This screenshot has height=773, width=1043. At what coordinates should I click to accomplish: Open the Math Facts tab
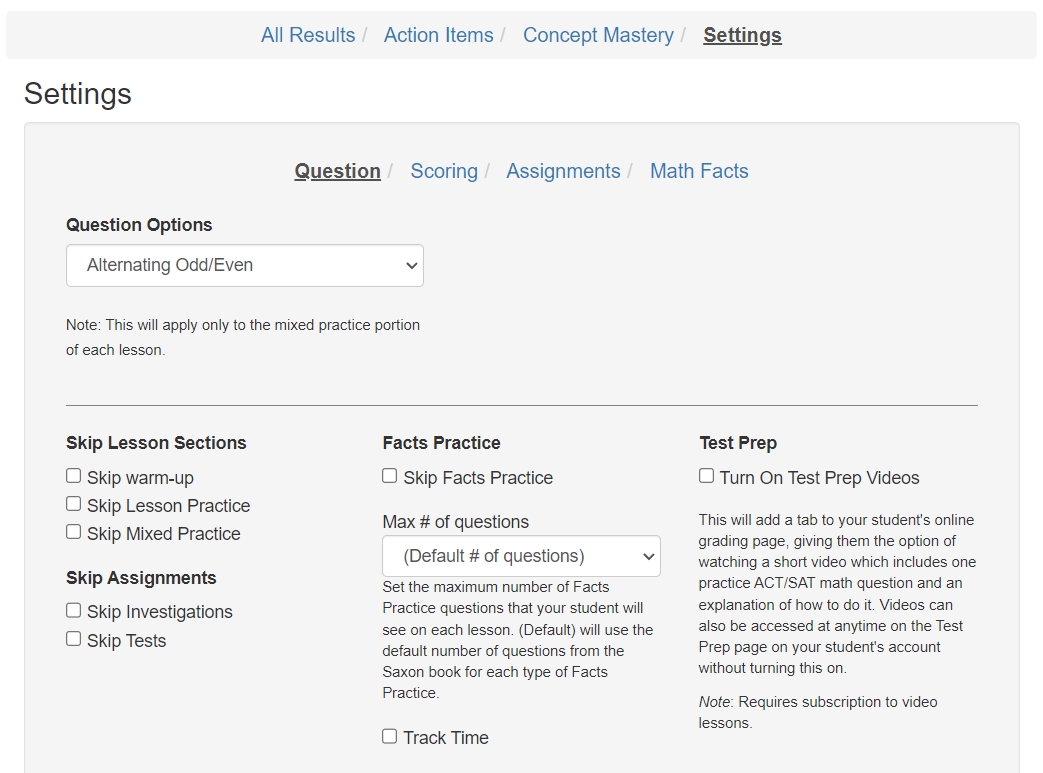(699, 171)
